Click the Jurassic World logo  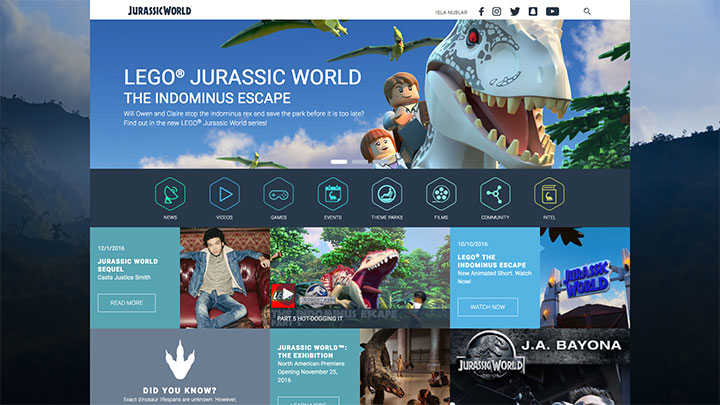(160, 11)
